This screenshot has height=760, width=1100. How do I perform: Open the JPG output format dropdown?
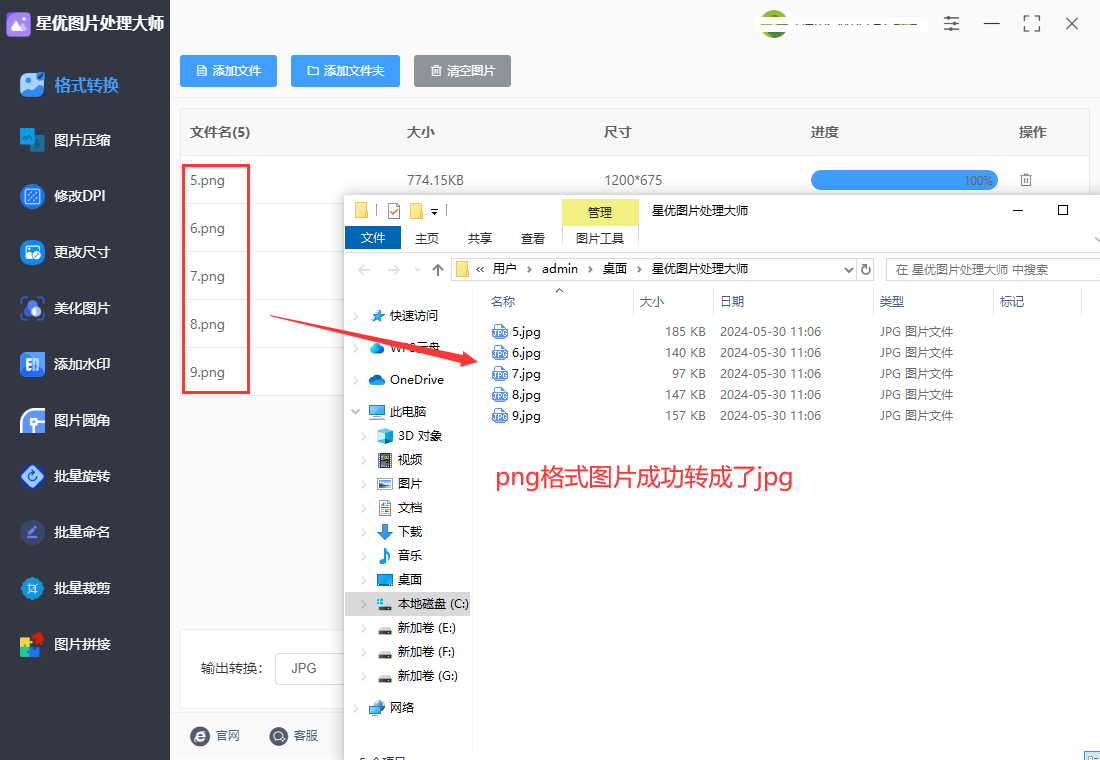coord(310,668)
